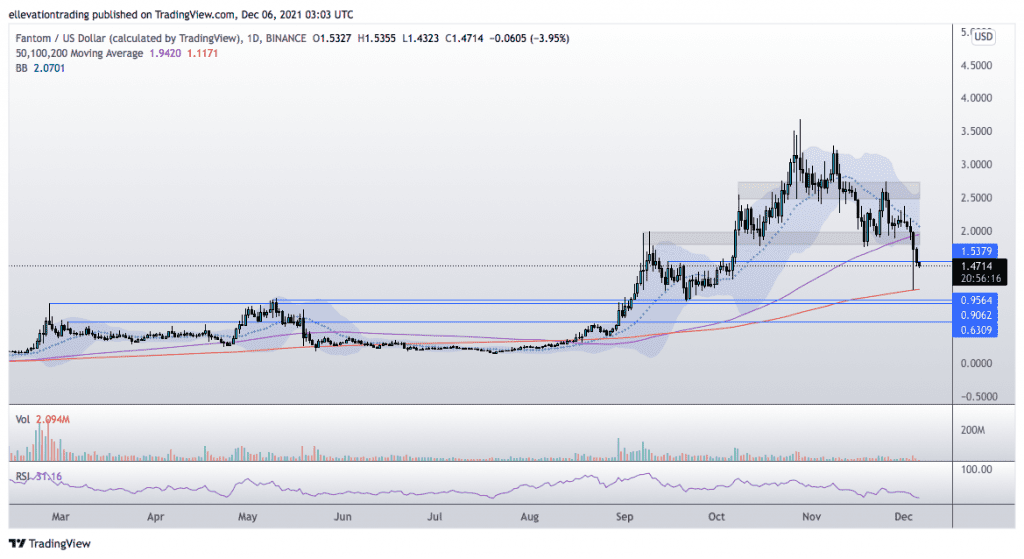The image size is (1024, 559).
Task: Click the Vol indicator label
Action: pyautogui.click(x=23, y=419)
